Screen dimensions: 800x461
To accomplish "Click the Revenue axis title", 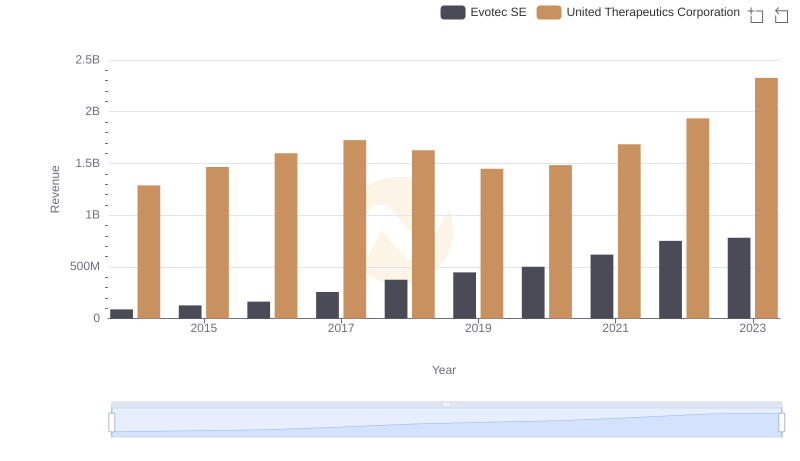I will tap(55, 189).
